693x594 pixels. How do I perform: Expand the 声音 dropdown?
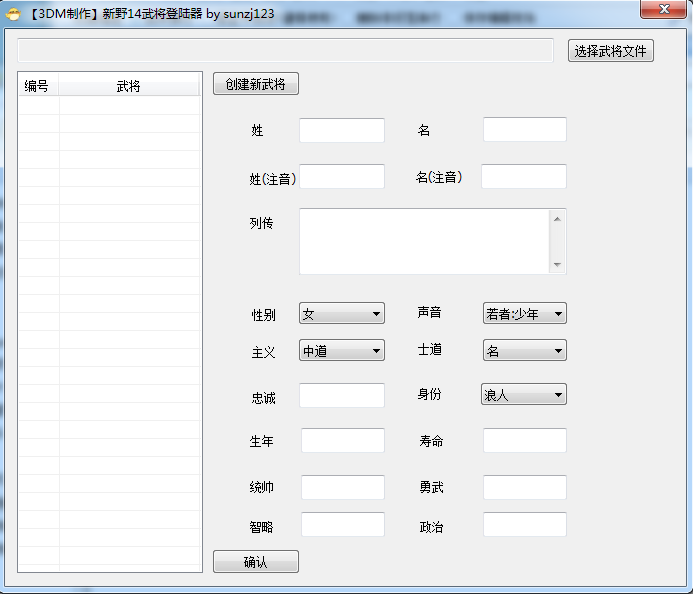(x=524, y=314)
